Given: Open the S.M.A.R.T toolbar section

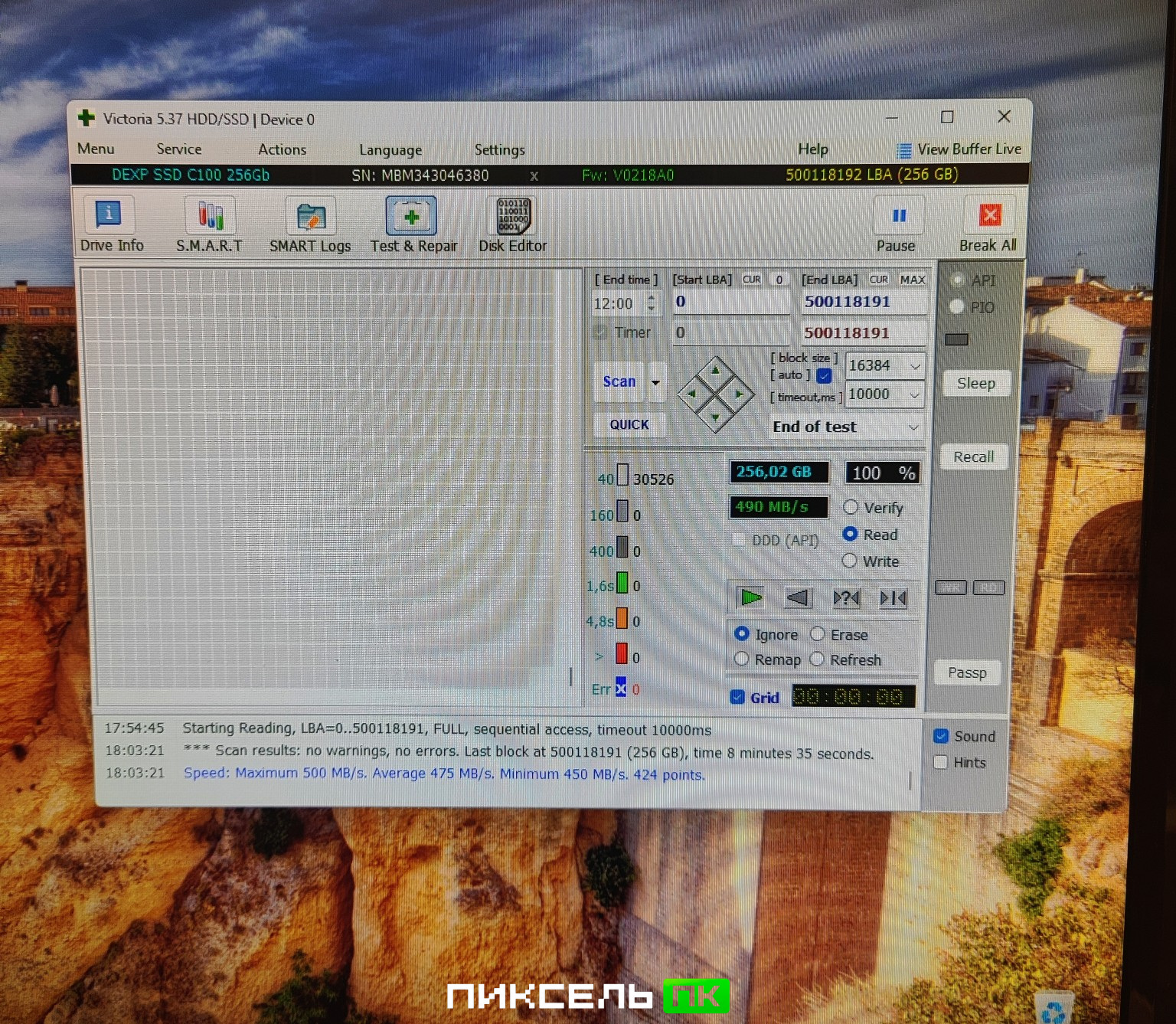Looking at the screenshot, I should 209,224.
